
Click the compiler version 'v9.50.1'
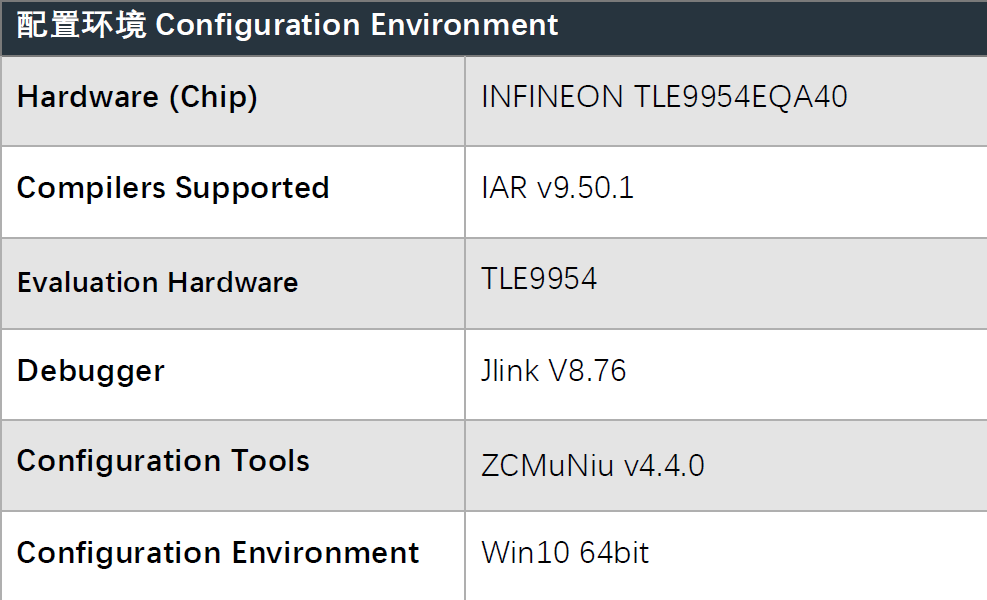[585, 188]
